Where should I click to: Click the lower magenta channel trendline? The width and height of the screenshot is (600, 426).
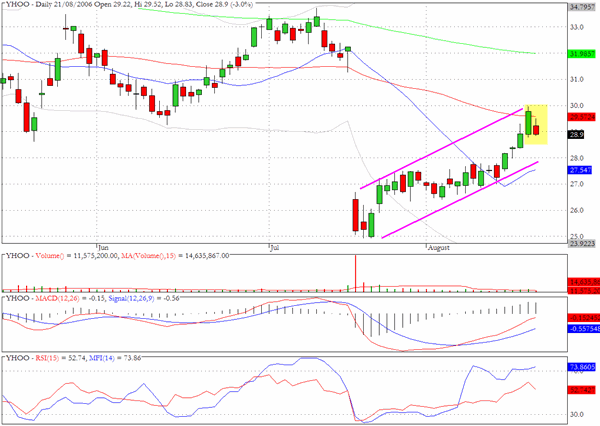(x=460, y=200)
